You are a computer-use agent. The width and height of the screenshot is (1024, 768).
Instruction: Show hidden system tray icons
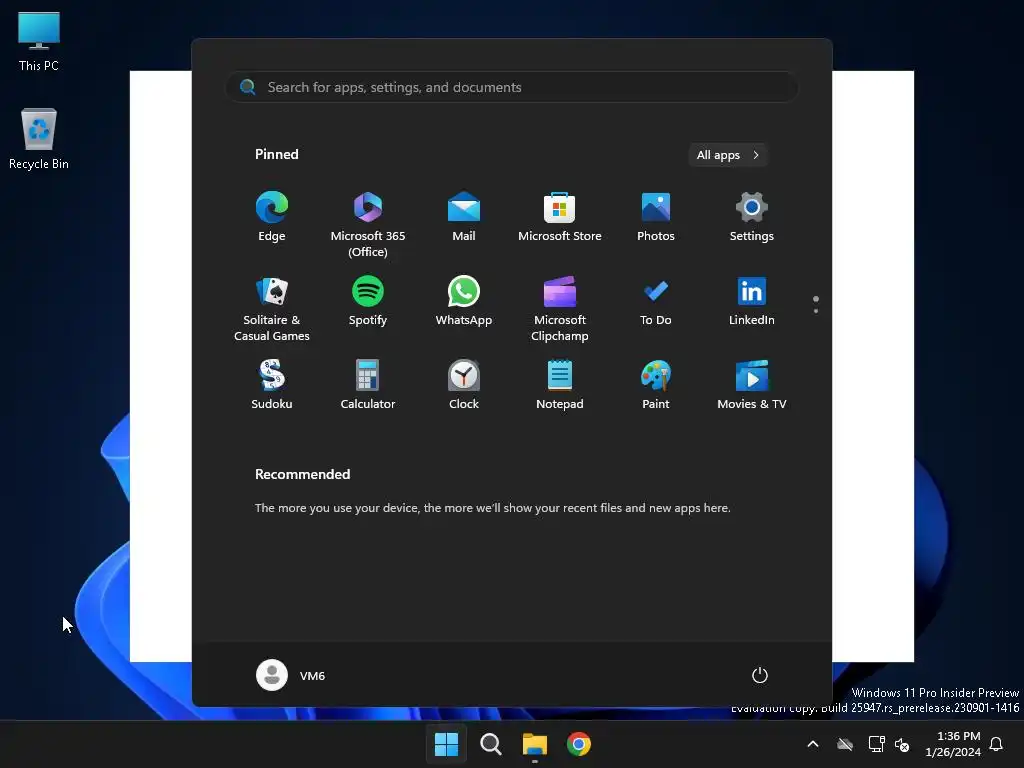click(x=813, y=744)
